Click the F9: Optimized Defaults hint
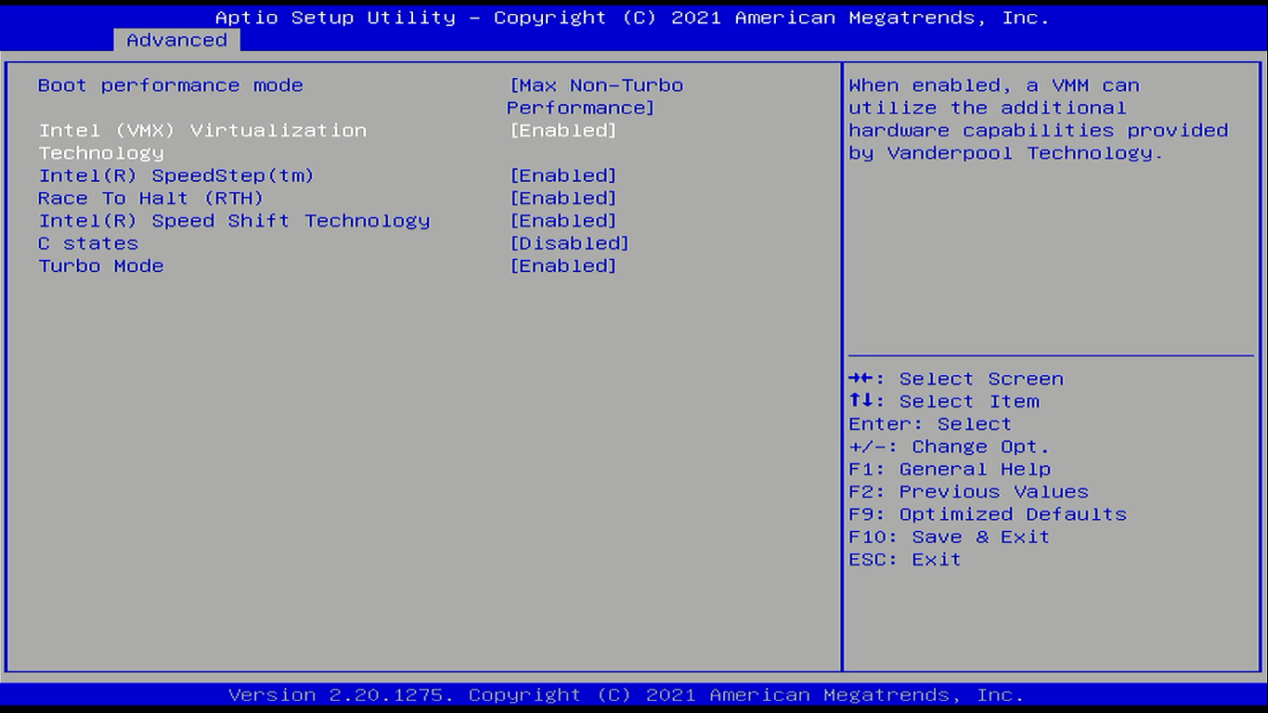 pos(987,515)
